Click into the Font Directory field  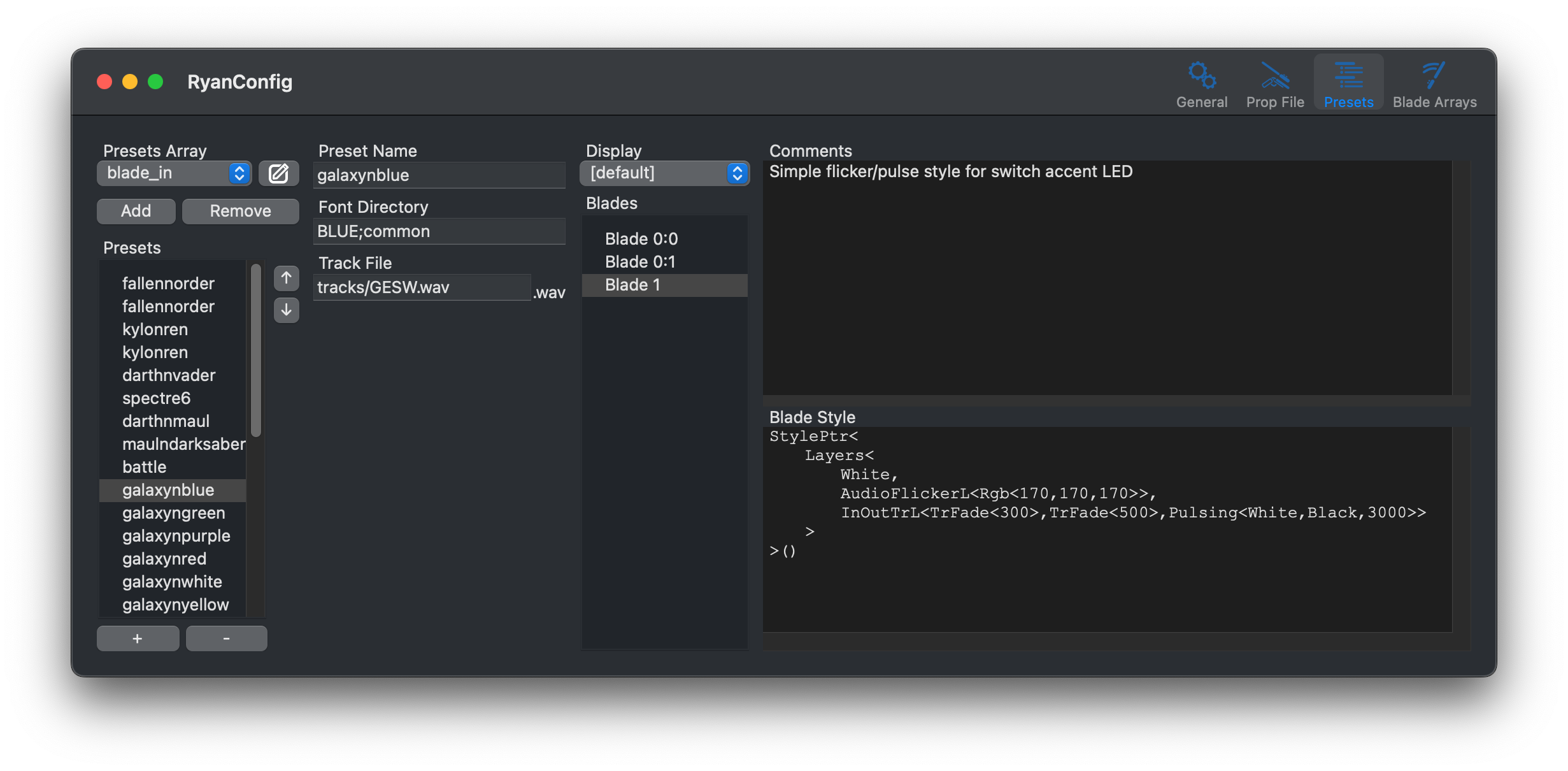[x=439, y=231]
